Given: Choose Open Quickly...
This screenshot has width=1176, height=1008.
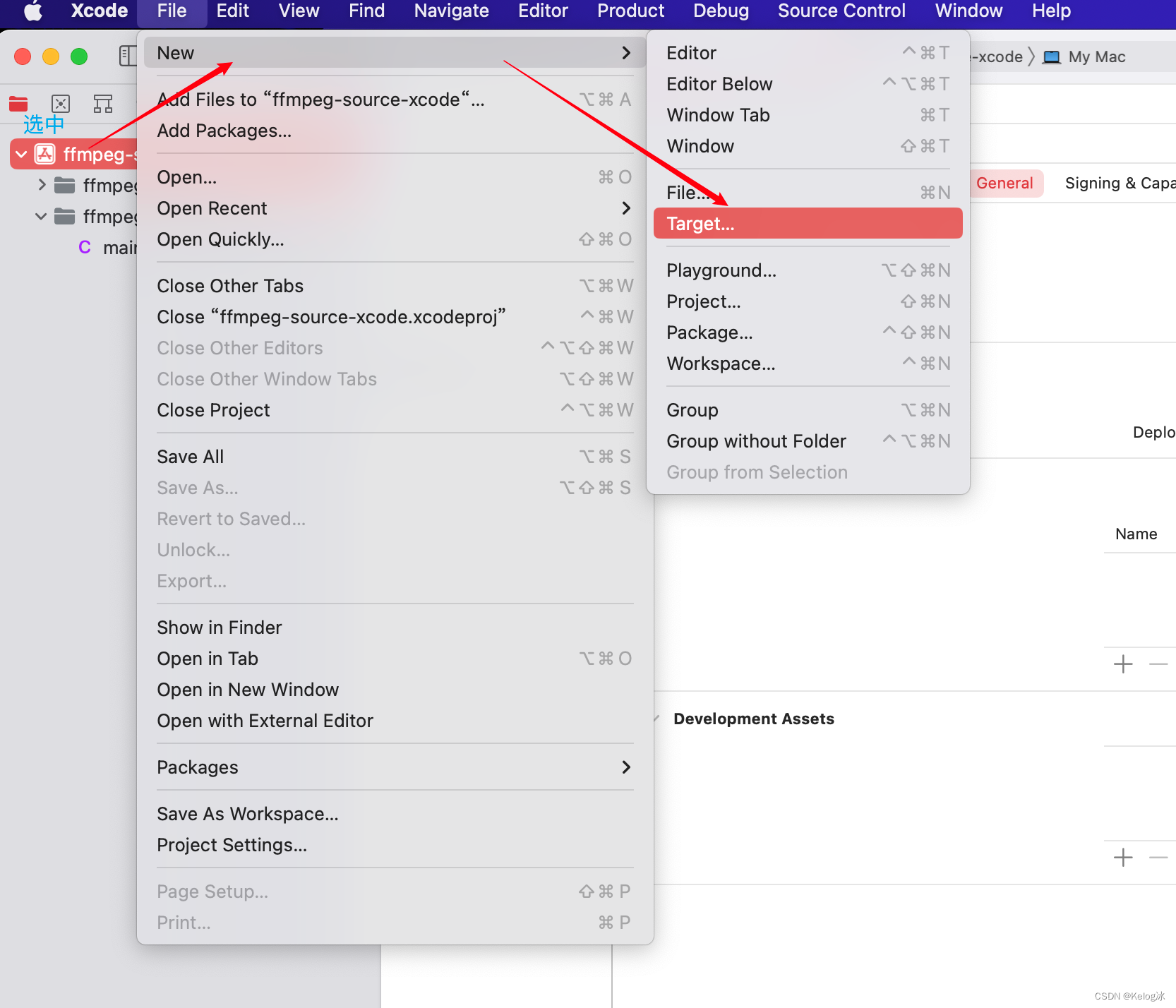Looking at the screenshot, I should coord(395,239).
